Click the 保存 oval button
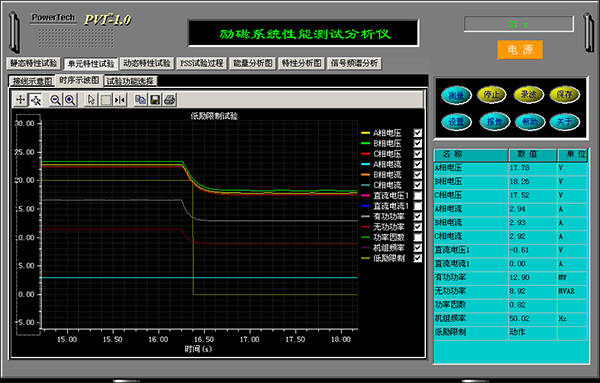This screenshot has height=383, width=600. pyautogui.click(x=564, y=94)
